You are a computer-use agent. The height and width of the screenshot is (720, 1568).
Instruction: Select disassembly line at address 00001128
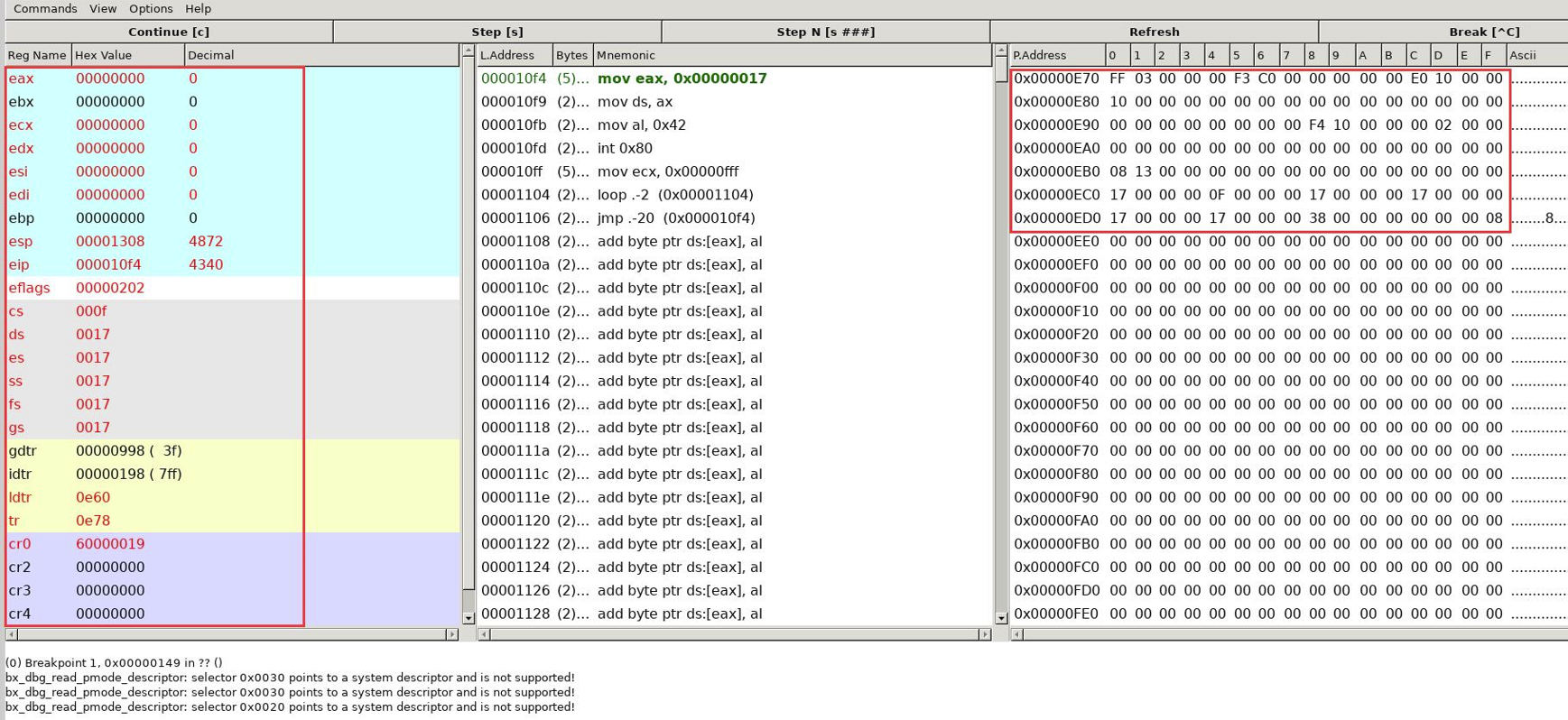[734, 614]
